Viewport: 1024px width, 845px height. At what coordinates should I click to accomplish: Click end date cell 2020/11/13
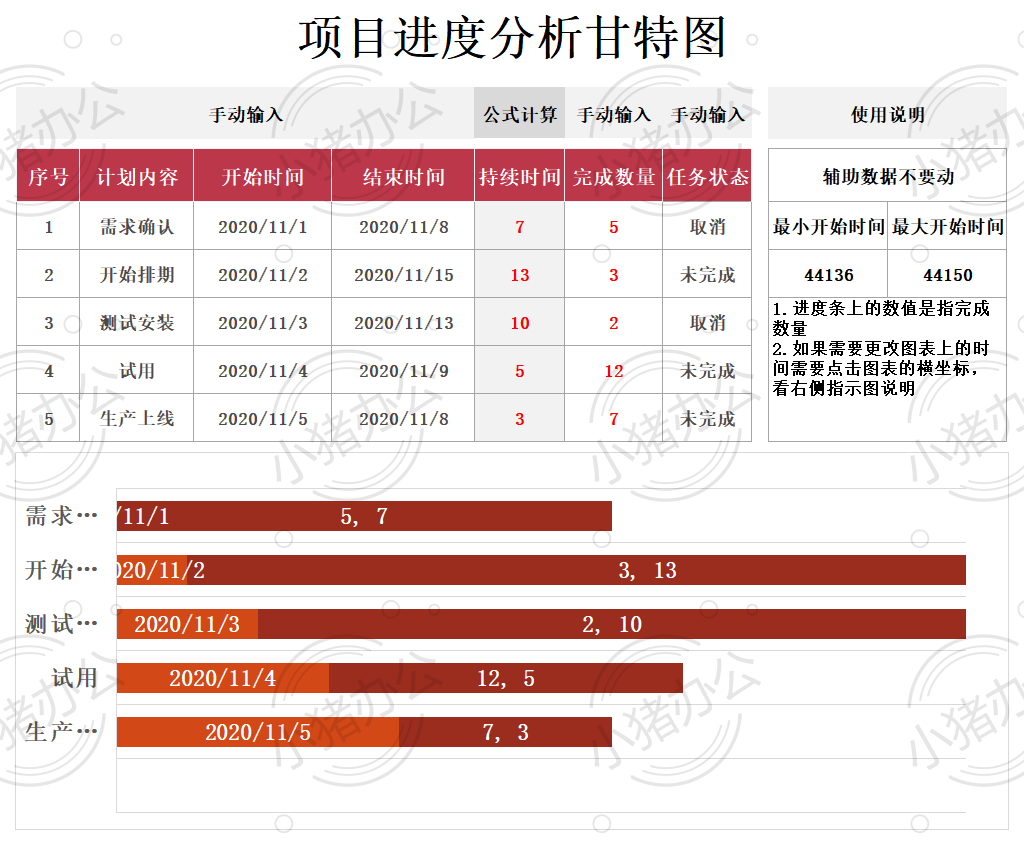coord(403,322)
